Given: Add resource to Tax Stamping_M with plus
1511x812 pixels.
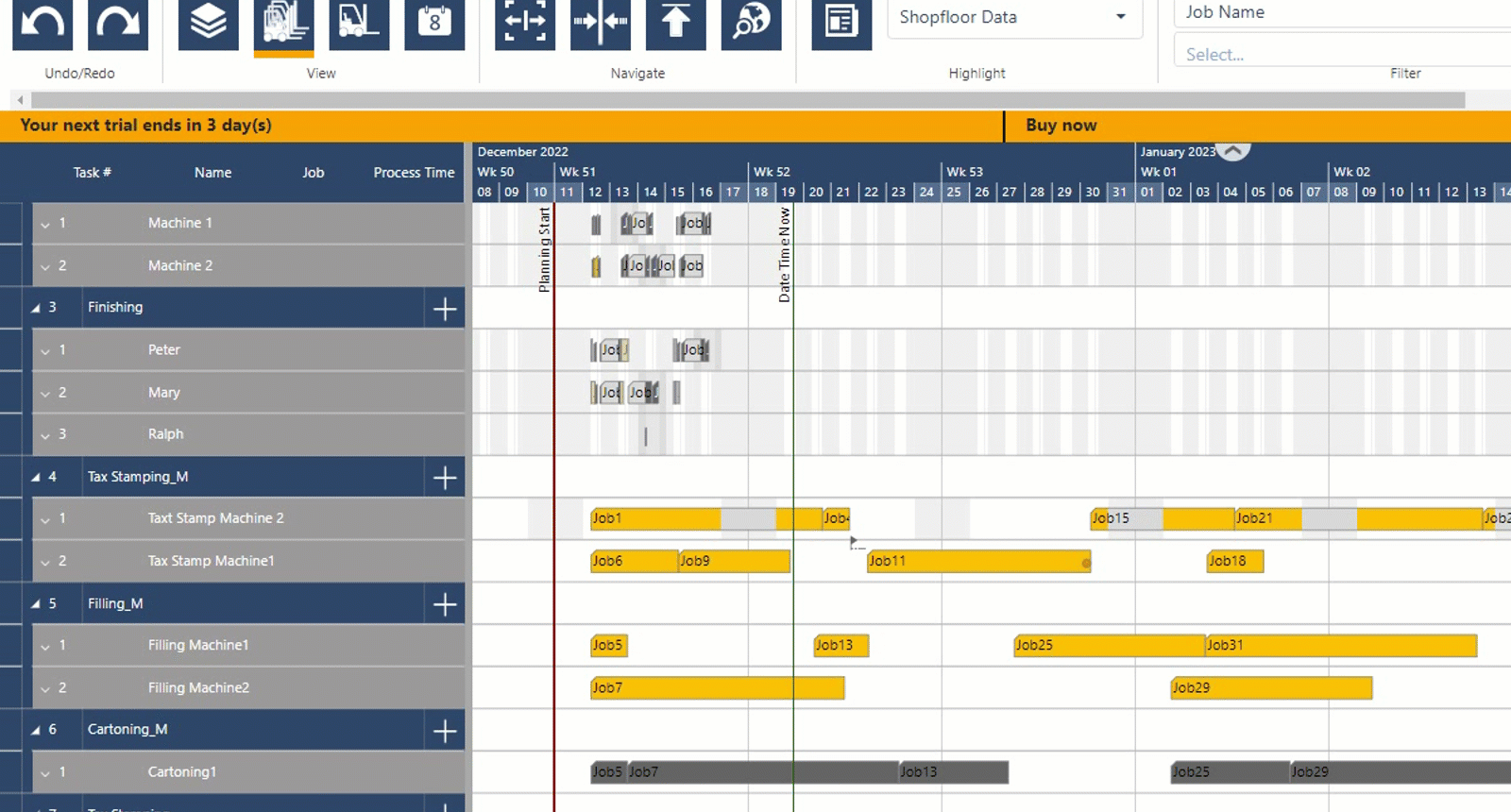Looking at the screenshot, I should pyautogui.click(x=445, y=478).
